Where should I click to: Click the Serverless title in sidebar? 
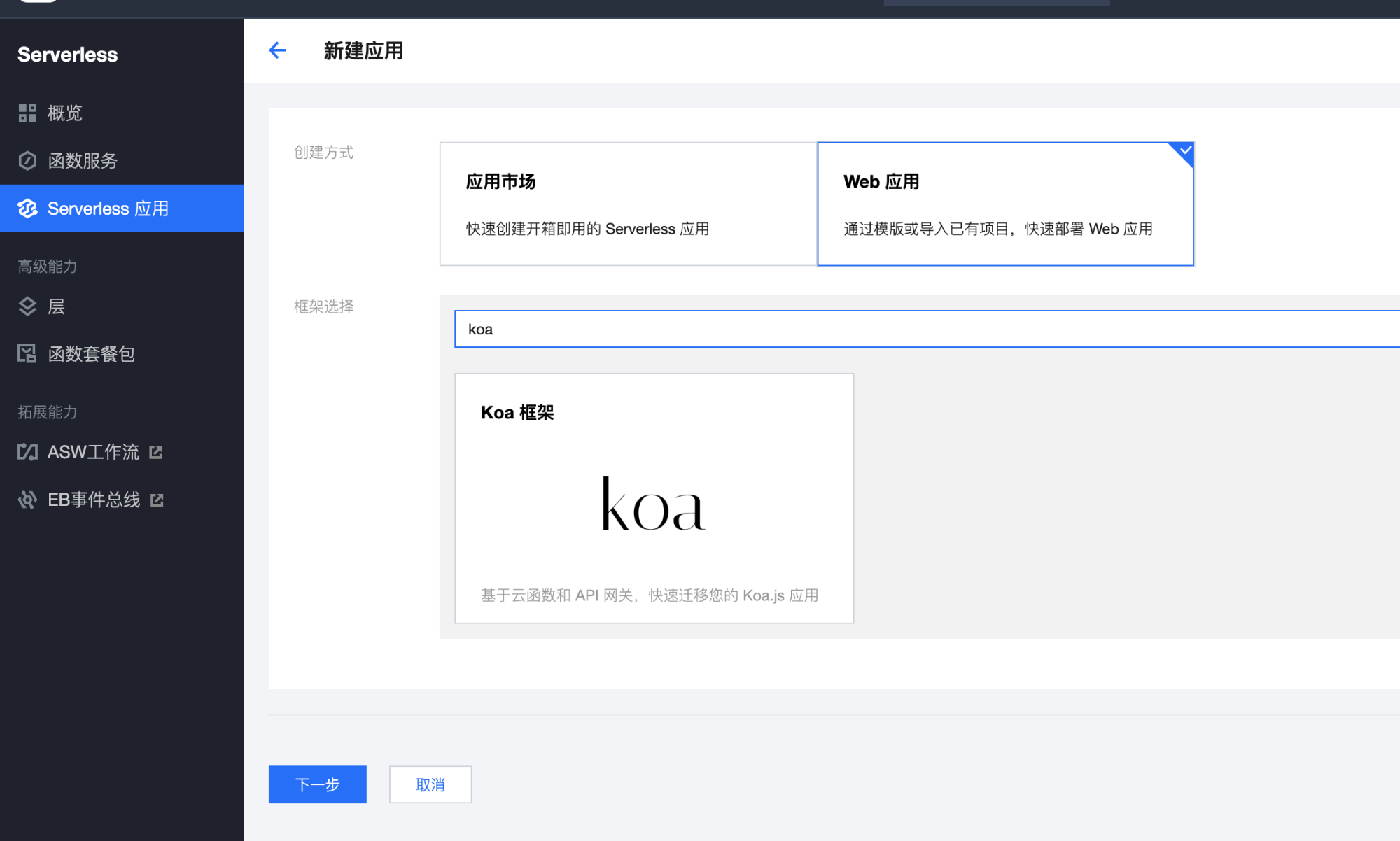tap(67, 55)
